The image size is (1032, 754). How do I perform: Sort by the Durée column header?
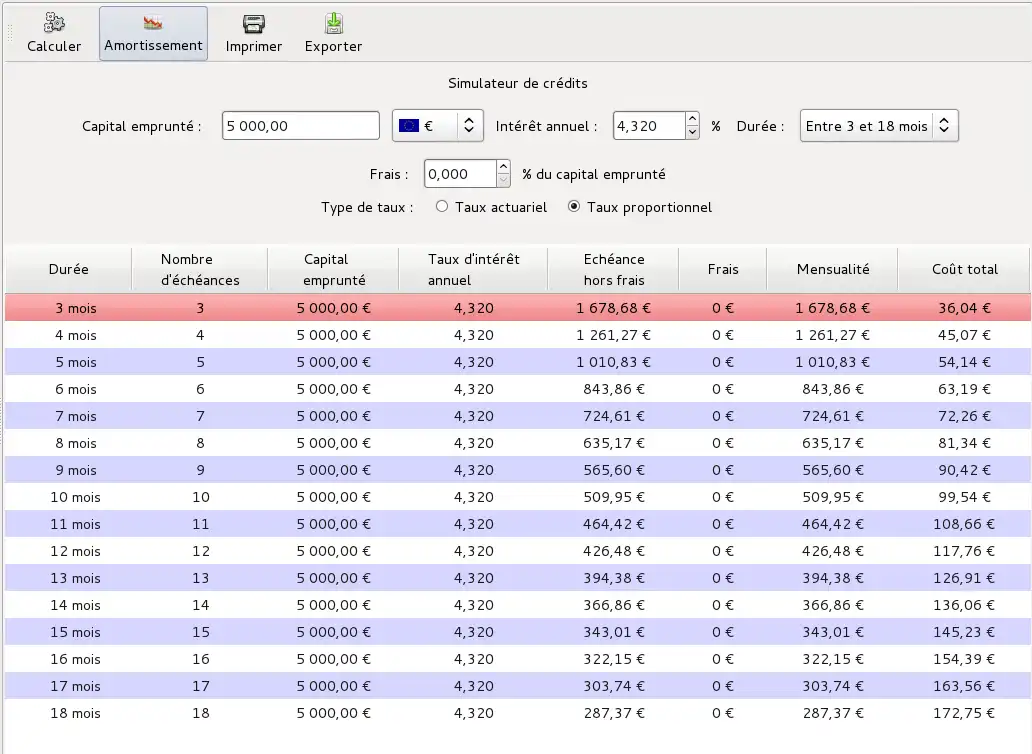coord(68,269)
